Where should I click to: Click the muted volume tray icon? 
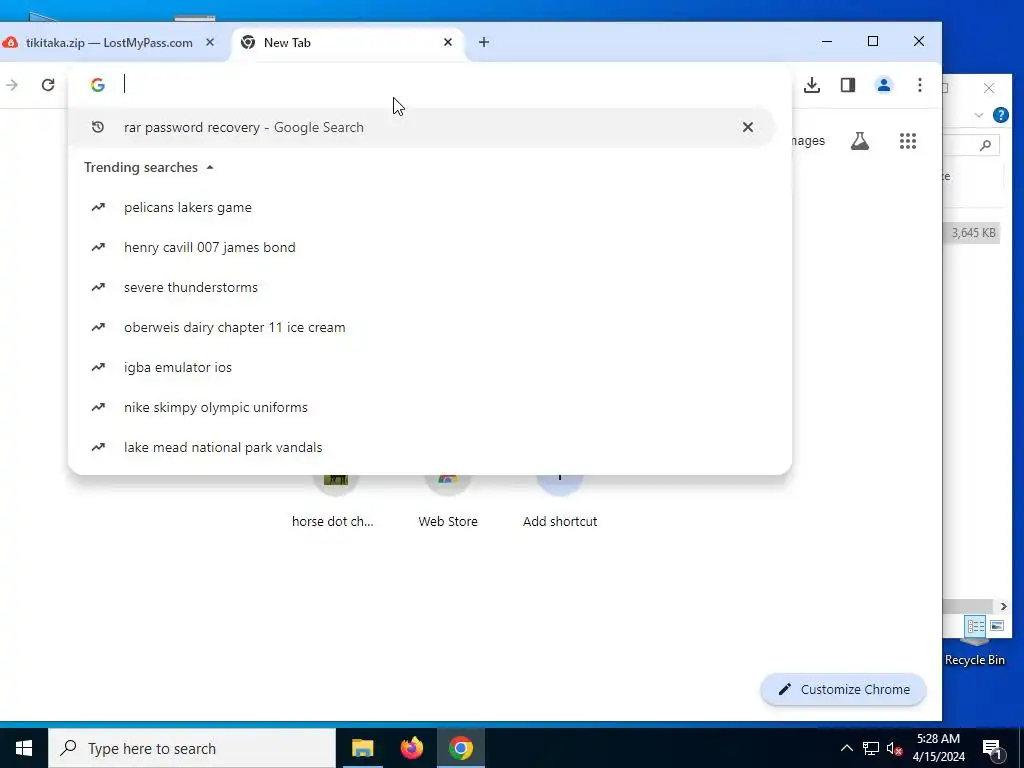894,748
